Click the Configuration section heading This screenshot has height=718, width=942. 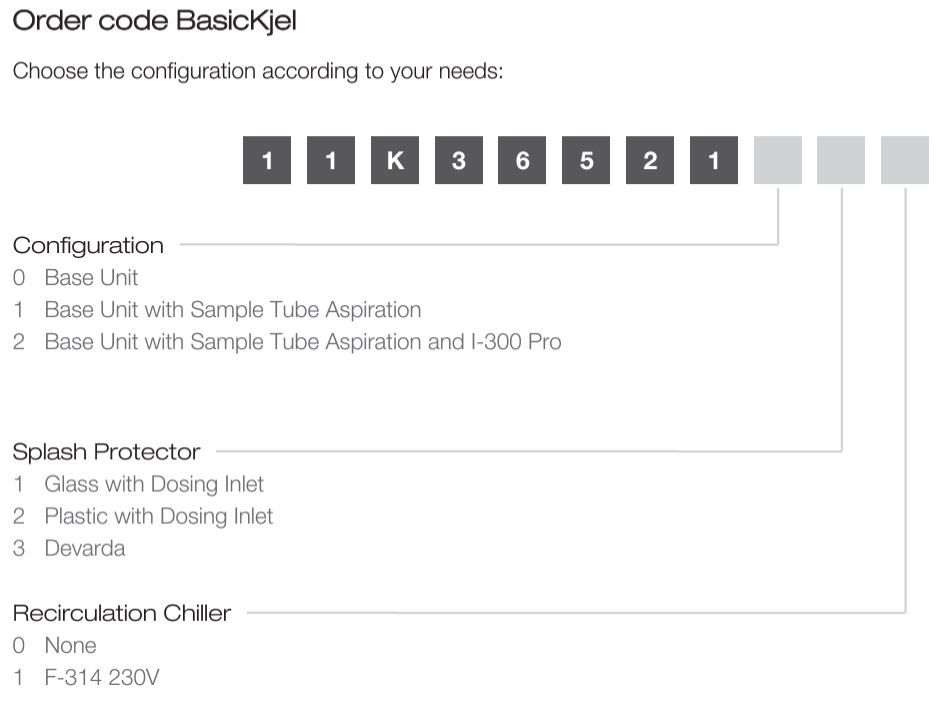(x=88, y=245)
